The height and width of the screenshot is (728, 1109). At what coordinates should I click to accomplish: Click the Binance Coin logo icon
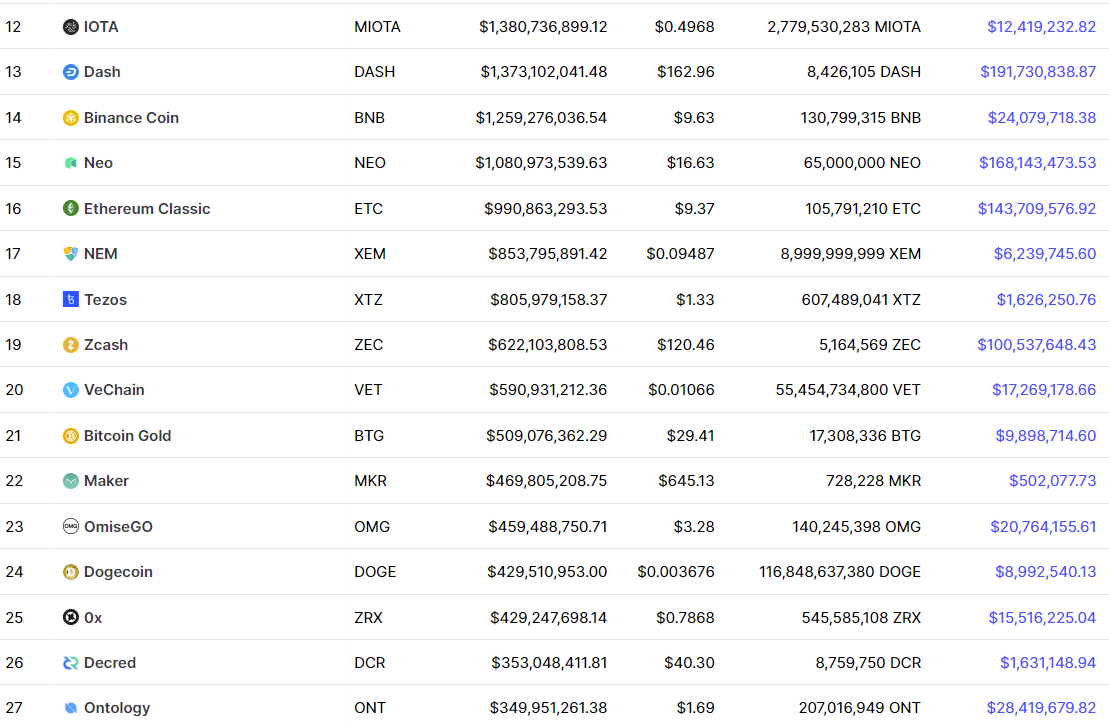71,117
